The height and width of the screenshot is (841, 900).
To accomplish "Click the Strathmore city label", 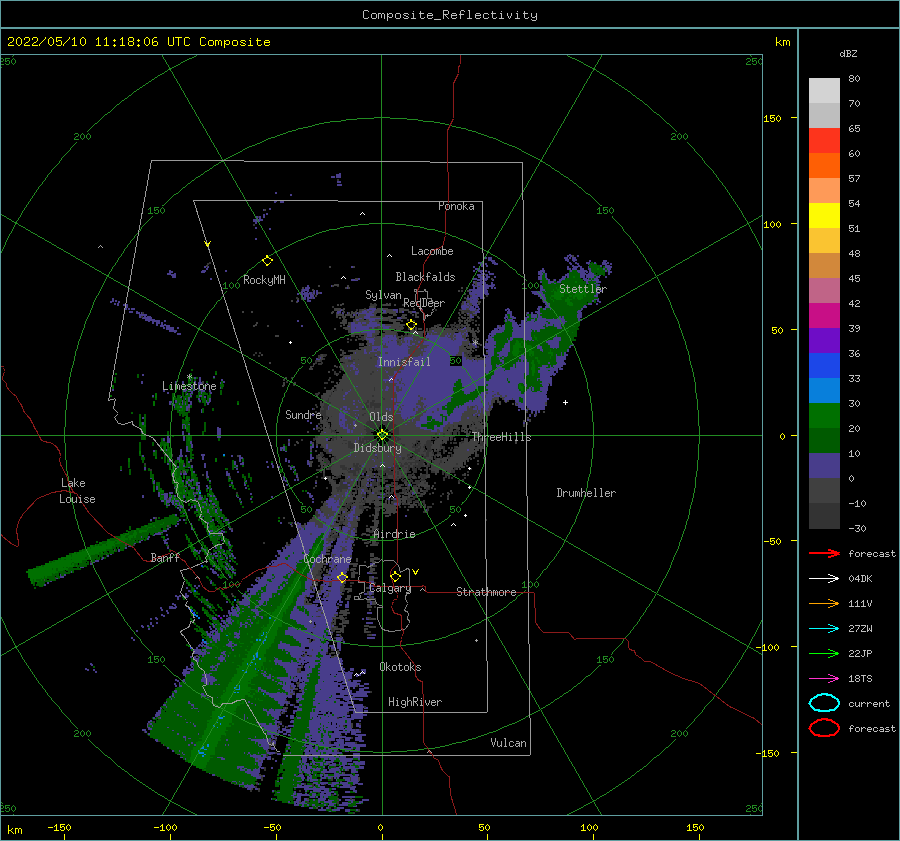I will [x=486, y=592].
